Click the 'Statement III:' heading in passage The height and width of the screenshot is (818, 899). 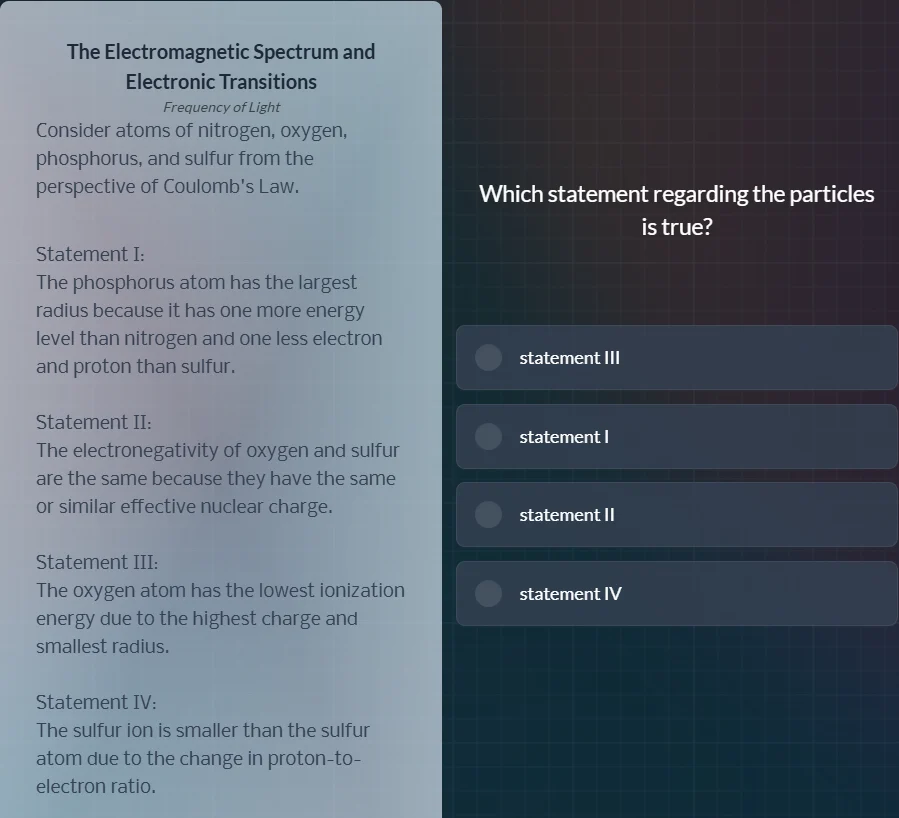coord(97,562)
